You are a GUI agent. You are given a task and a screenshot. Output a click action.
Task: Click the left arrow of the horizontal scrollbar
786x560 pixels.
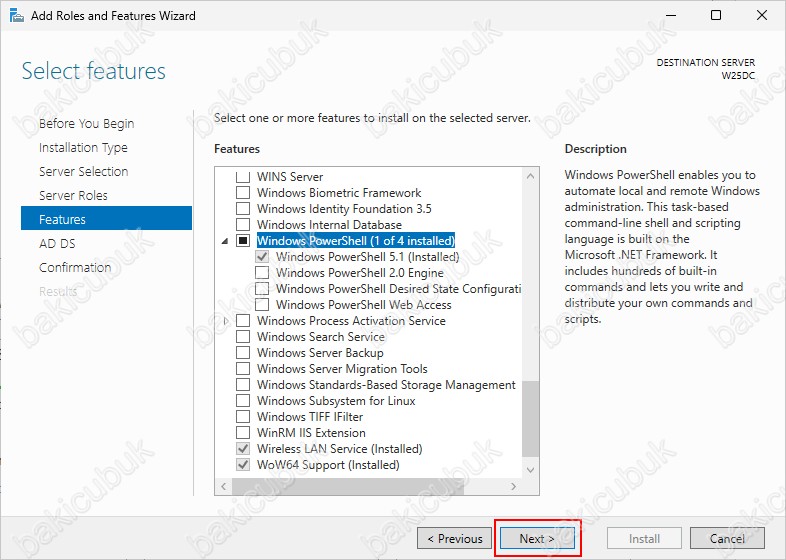pyautogui.click(x=224, y=486)
